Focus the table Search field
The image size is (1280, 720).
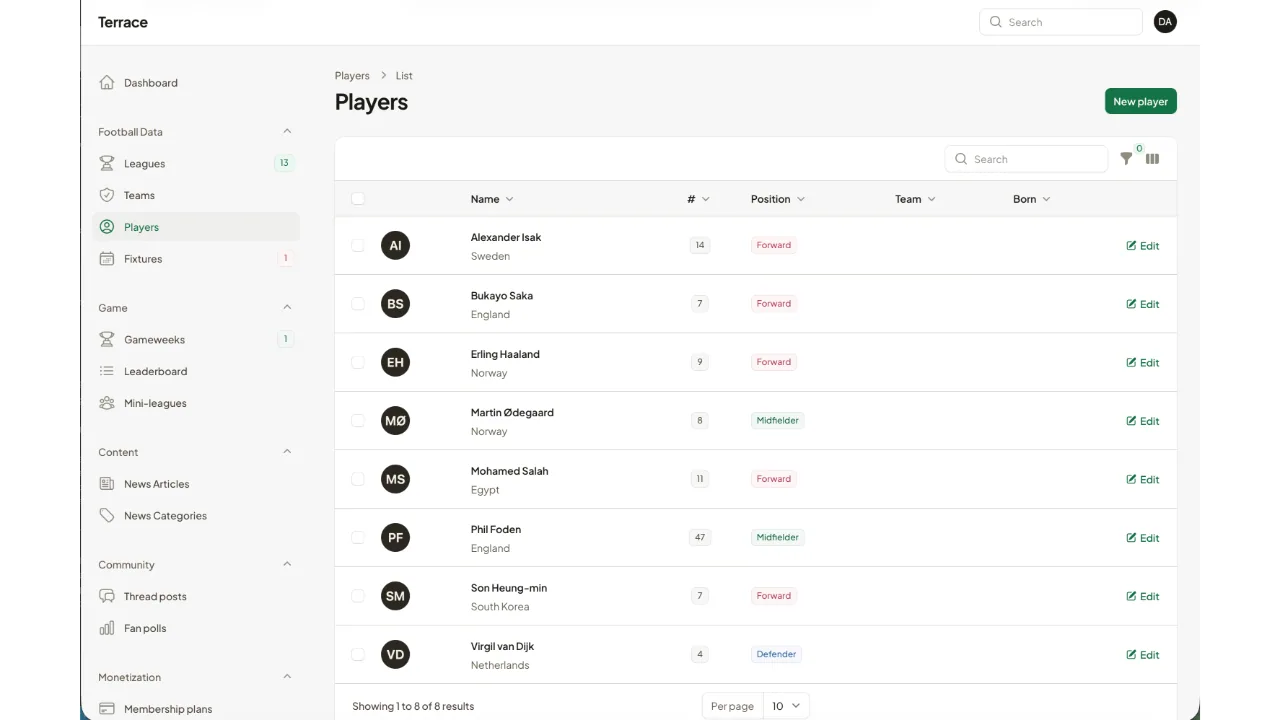(1026, 159)
